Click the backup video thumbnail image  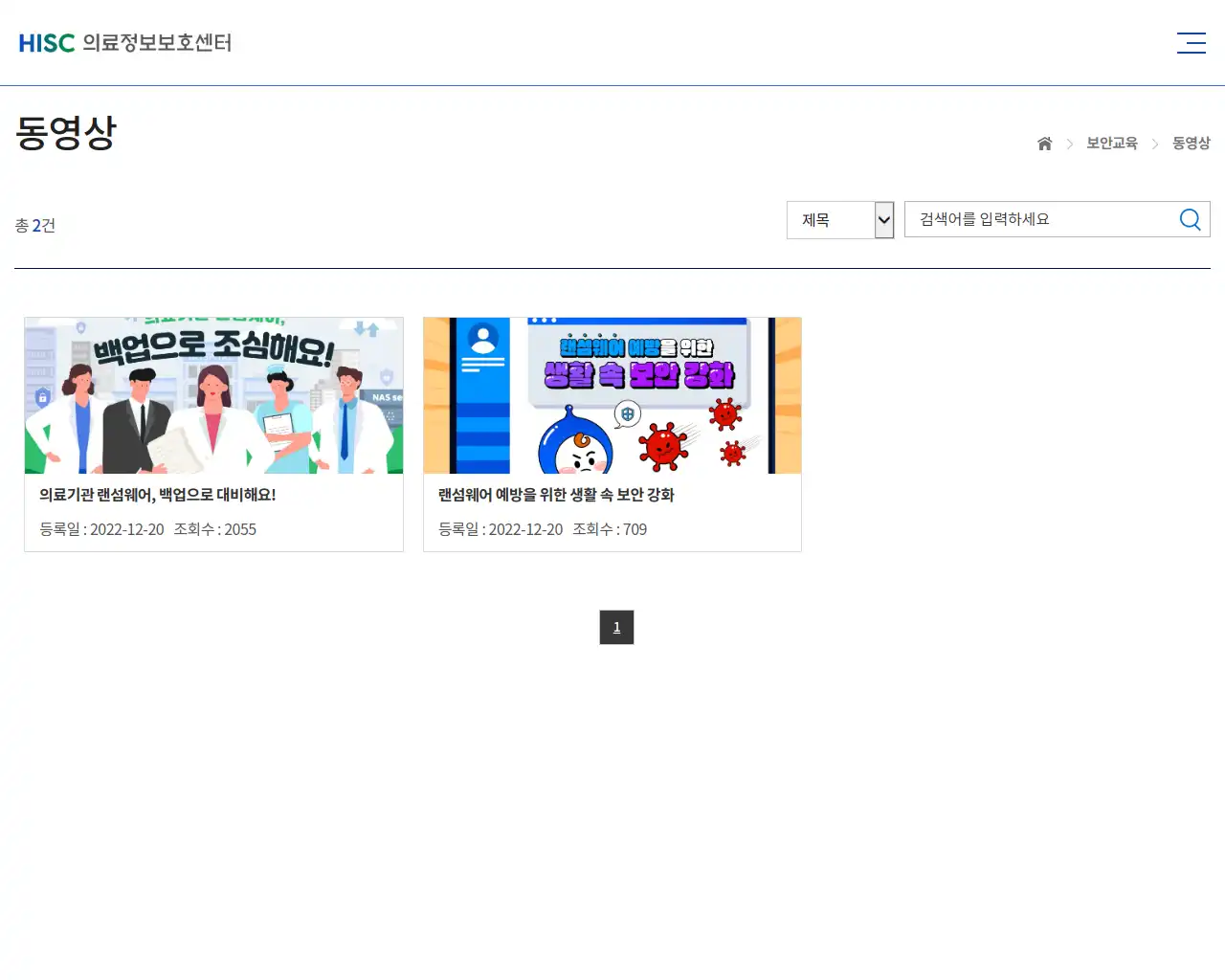[213, 395]
